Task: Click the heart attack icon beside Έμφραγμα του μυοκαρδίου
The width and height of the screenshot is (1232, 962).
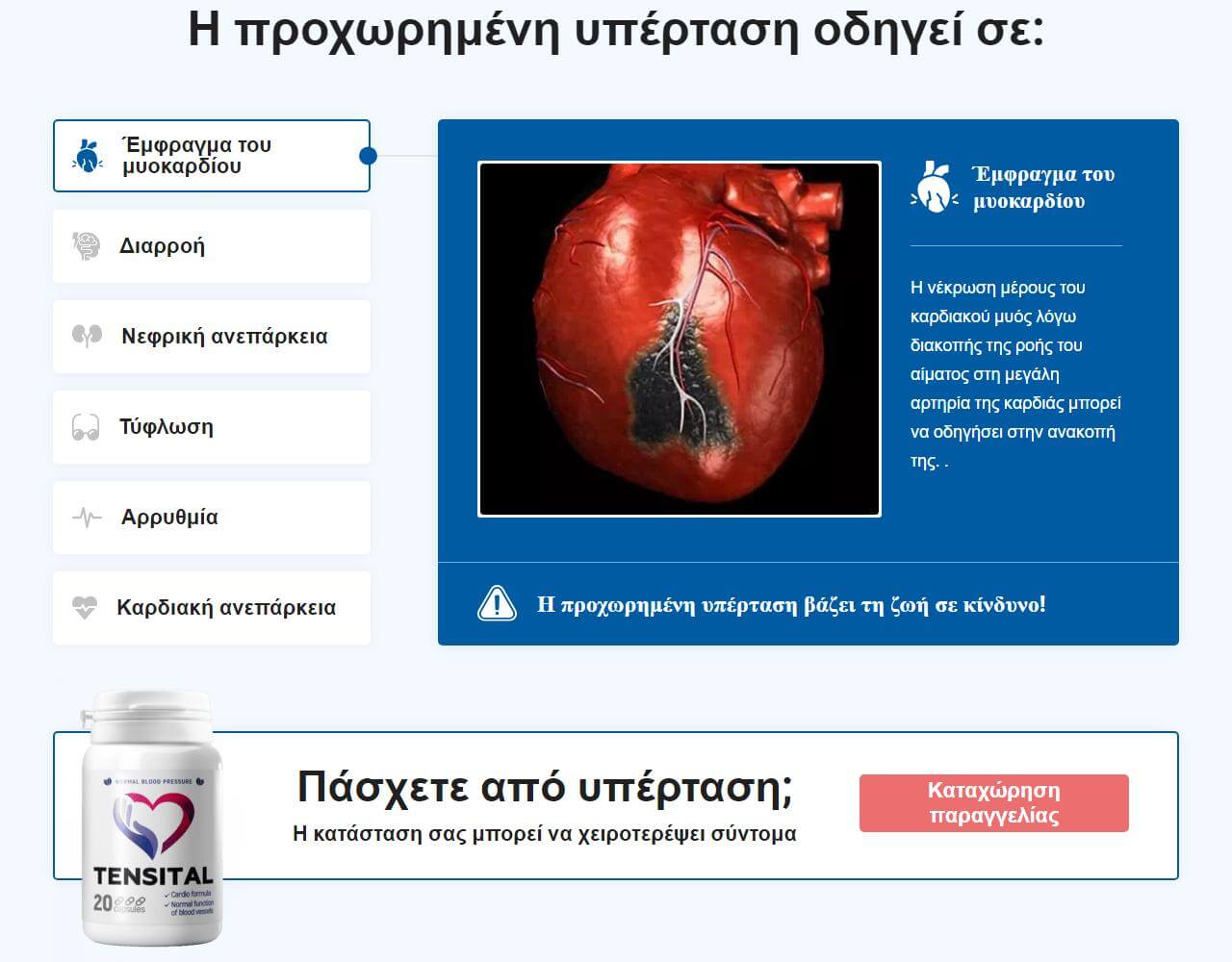Action: coord(88,155)
